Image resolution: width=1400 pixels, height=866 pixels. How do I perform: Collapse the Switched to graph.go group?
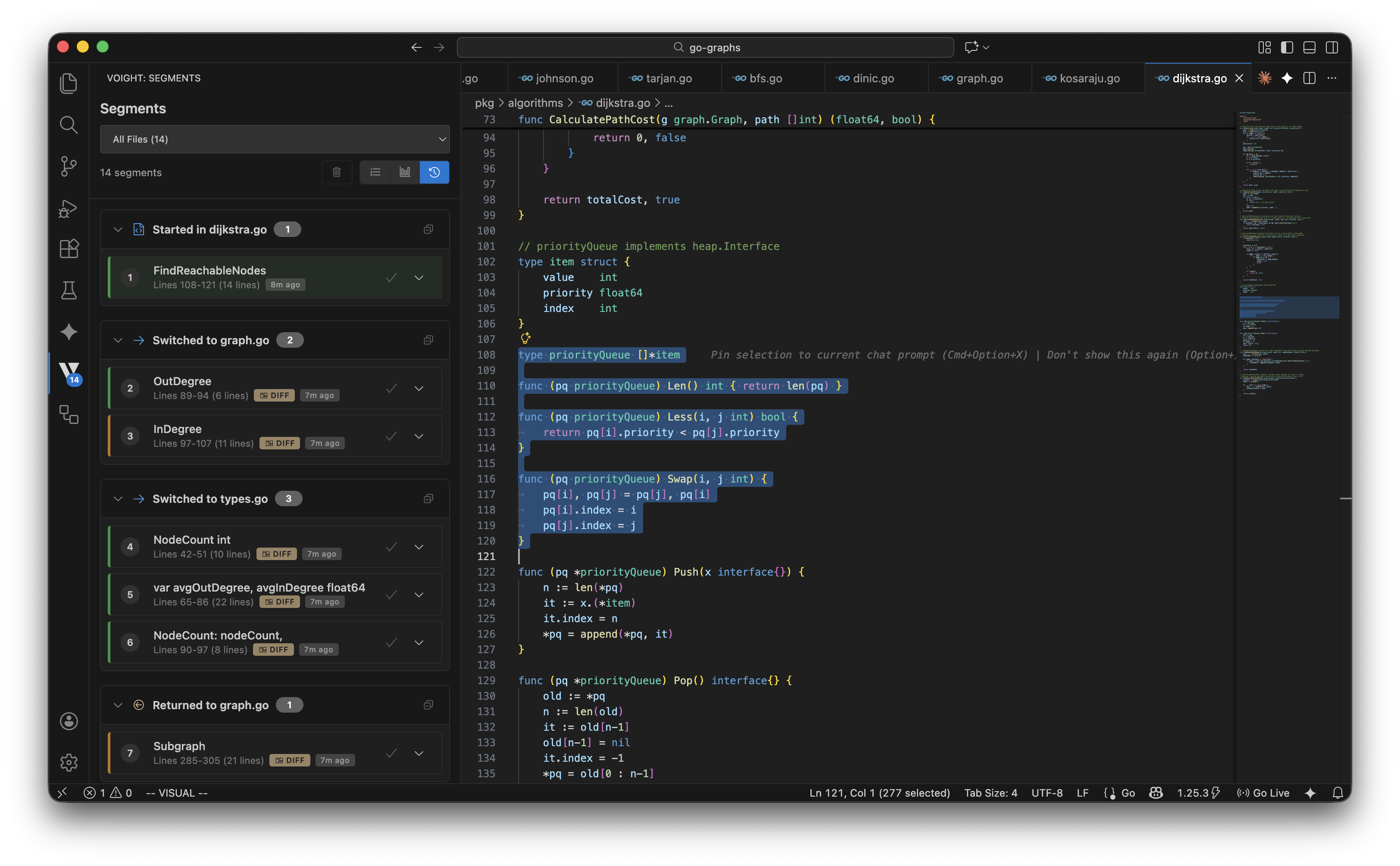click(x=118, y=340)
